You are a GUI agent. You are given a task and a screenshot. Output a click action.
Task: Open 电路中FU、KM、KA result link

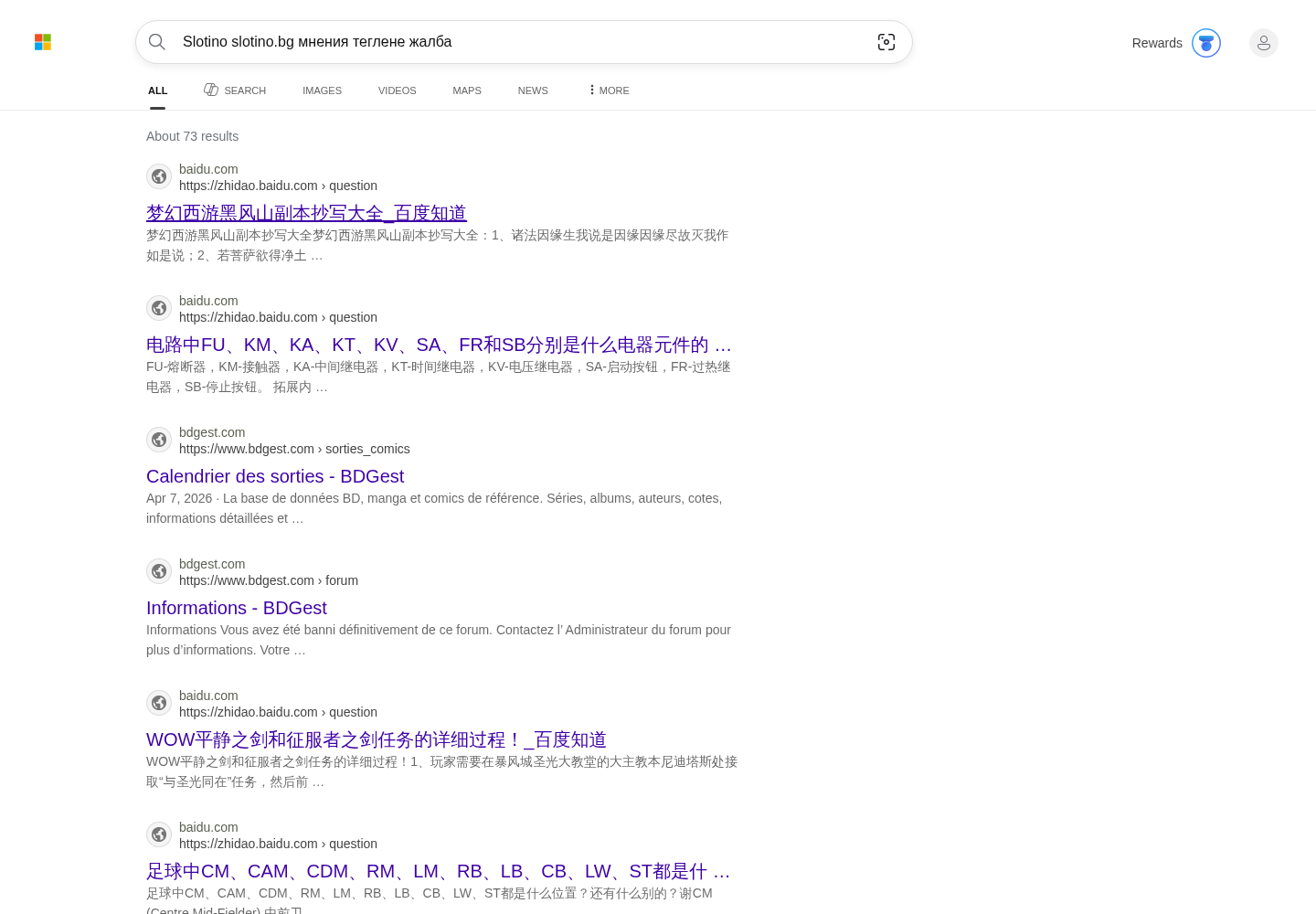tap(439, 345)
